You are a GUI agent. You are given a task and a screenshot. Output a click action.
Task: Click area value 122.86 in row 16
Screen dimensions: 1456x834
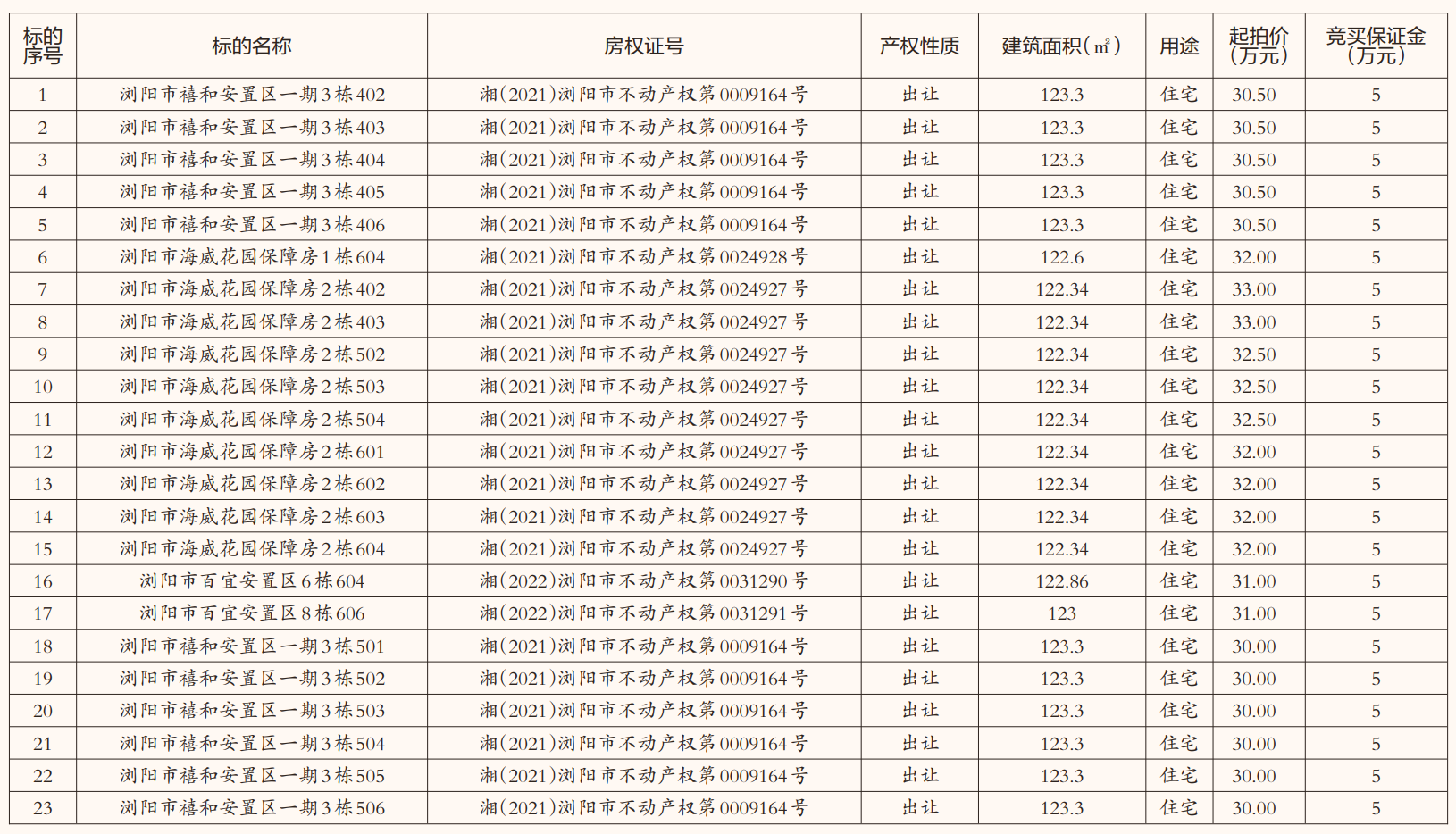coord(1062,581)
